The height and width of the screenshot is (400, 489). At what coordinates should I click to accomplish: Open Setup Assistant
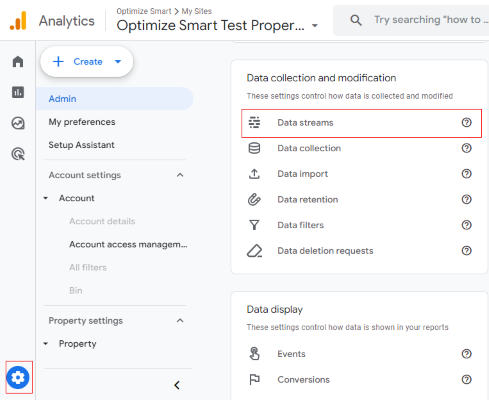tap(81, 145)
